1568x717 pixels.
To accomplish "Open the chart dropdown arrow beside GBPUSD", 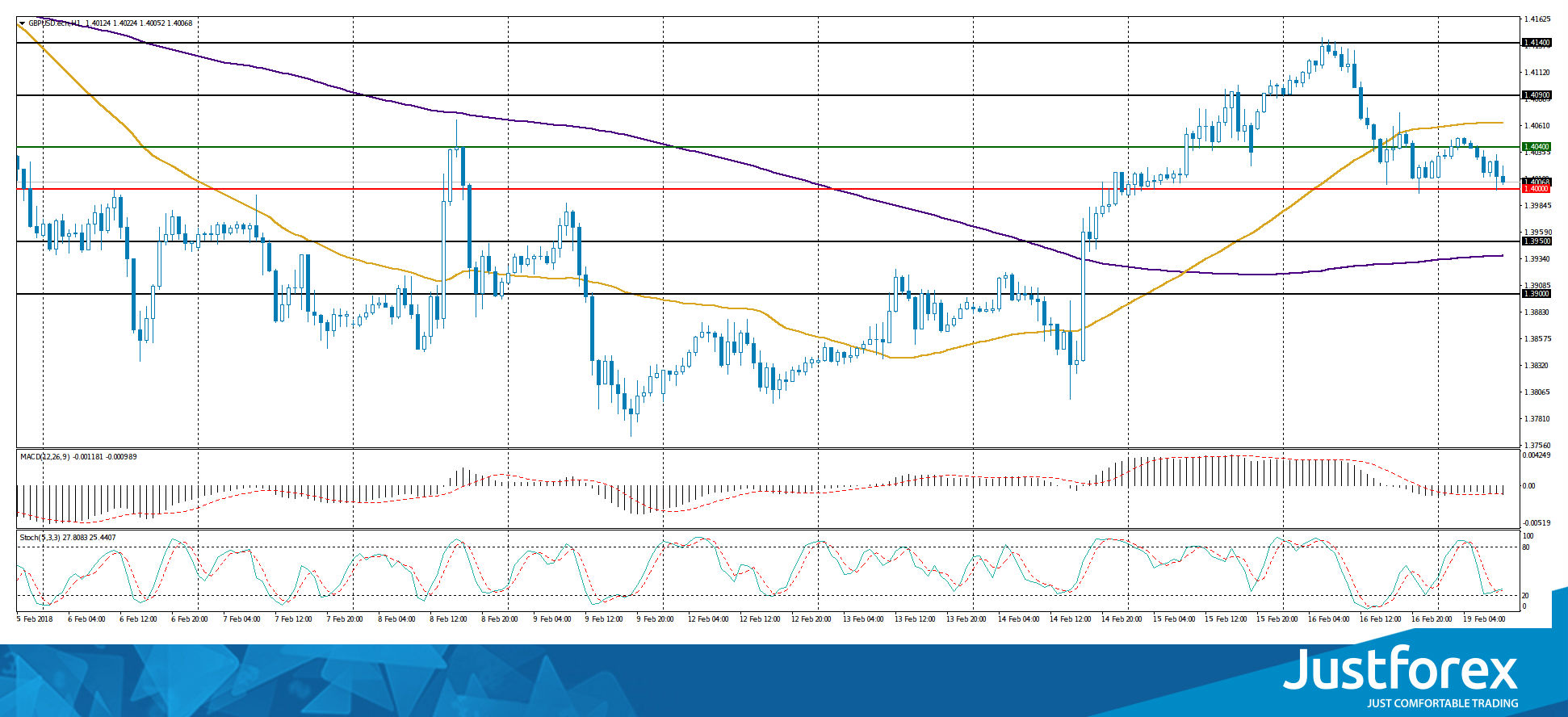I will [x=22, y=23].
